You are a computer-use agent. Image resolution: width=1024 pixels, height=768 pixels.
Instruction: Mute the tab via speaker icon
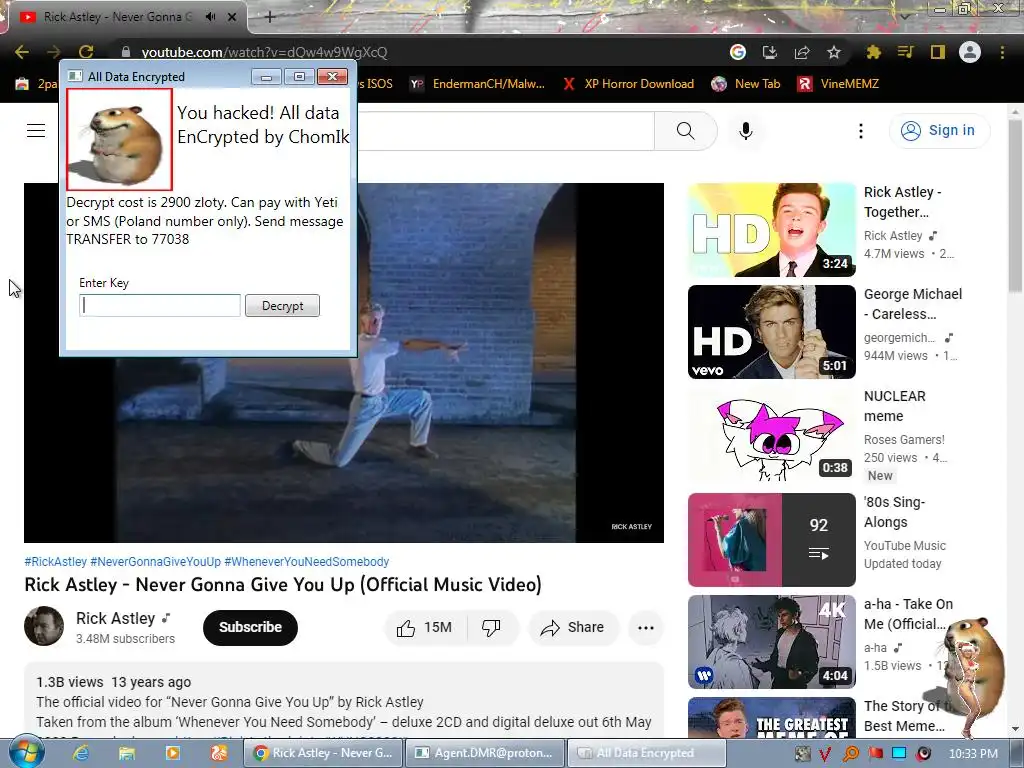(x=210, y=17)
